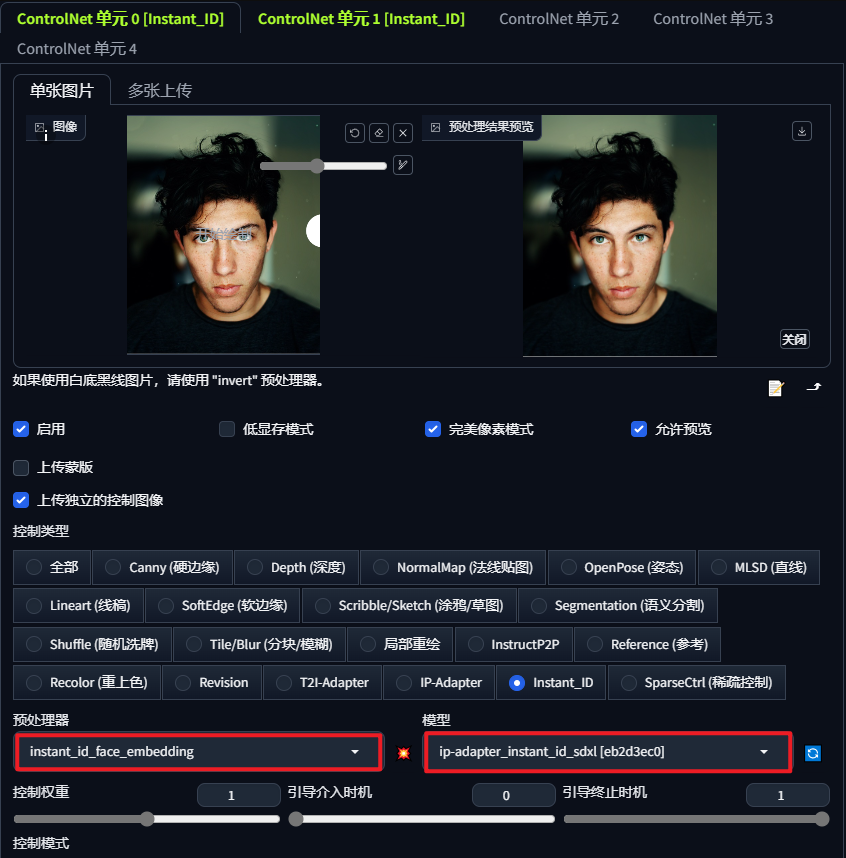Remove the uploaded image with the X icon
The height and width of the screenshot is (858, 846).
pos(403,133)
